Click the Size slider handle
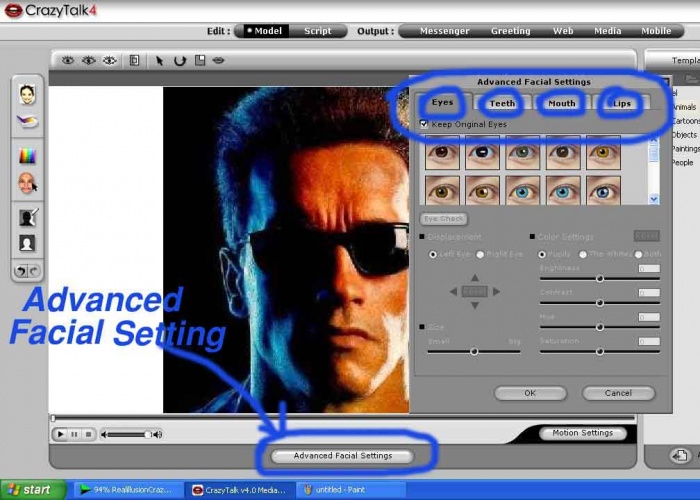 [474, 352]
